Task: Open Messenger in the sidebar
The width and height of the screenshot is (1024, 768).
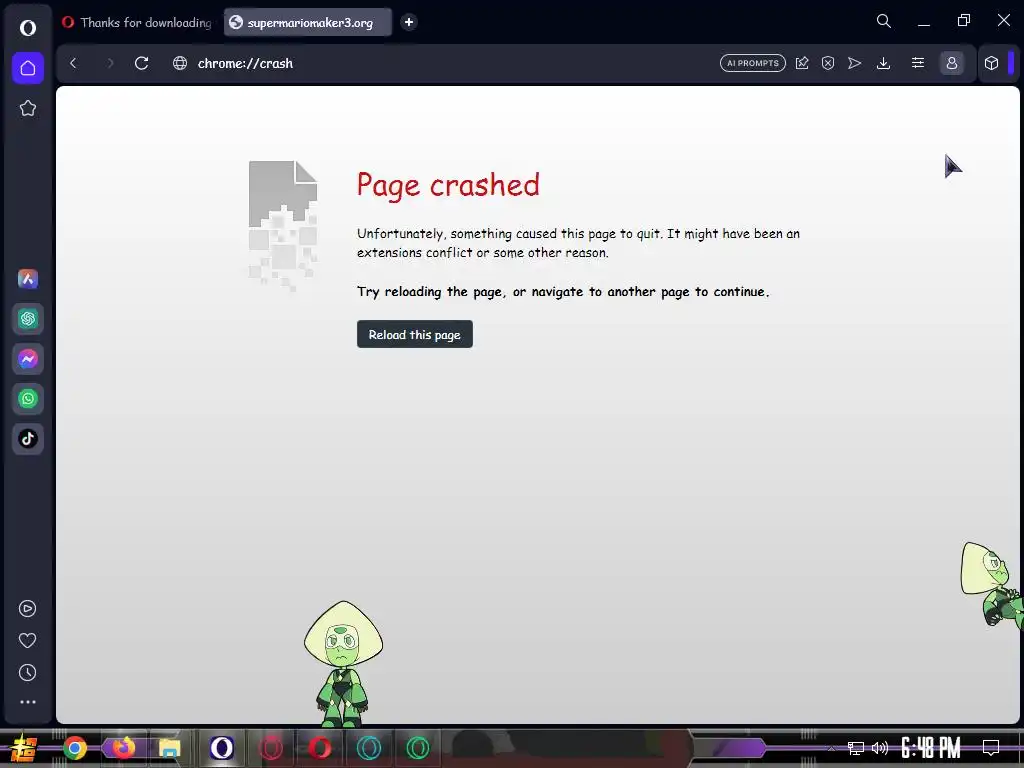Action: 27,359
